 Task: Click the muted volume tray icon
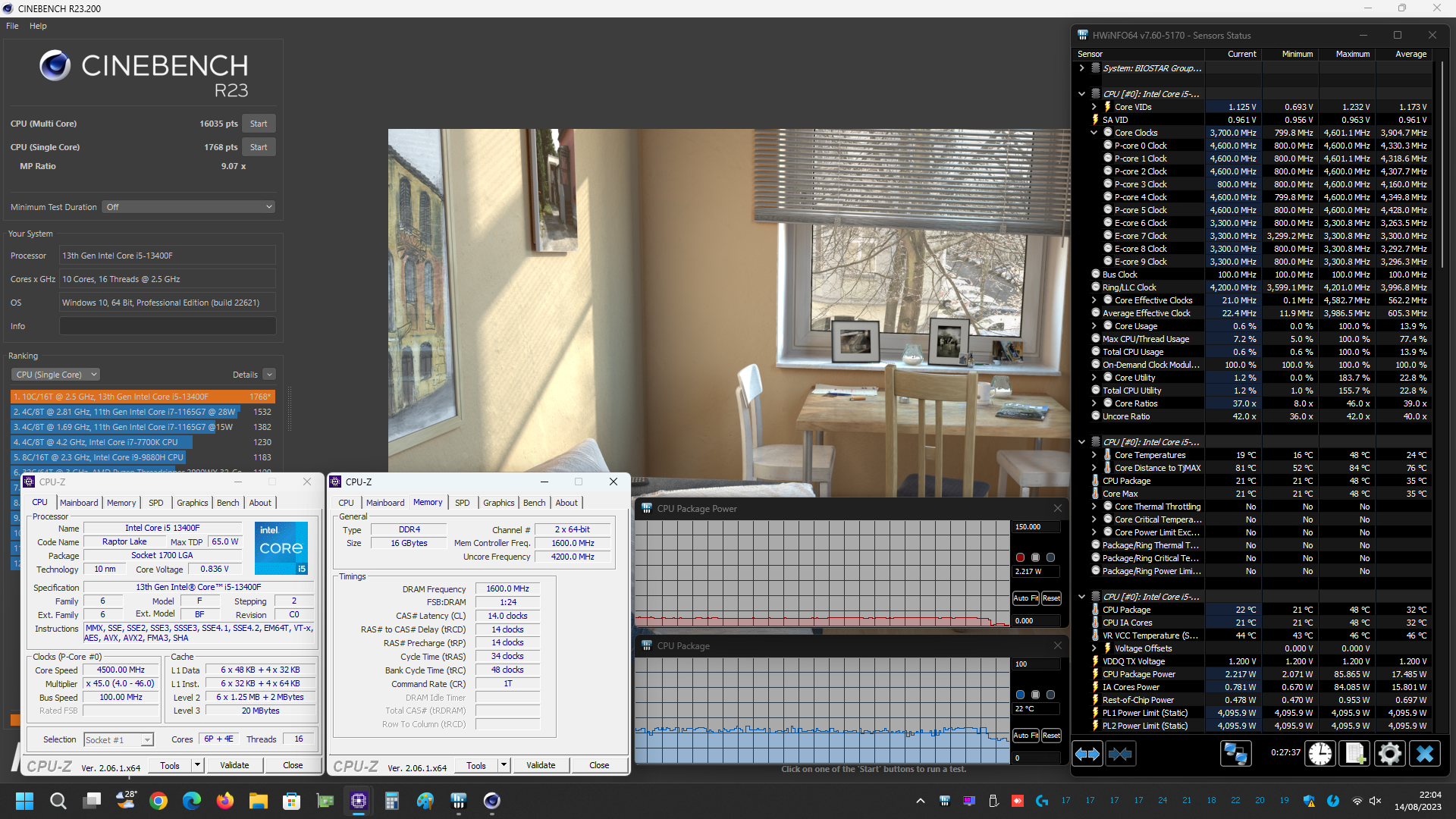(x=1376, y=801)
